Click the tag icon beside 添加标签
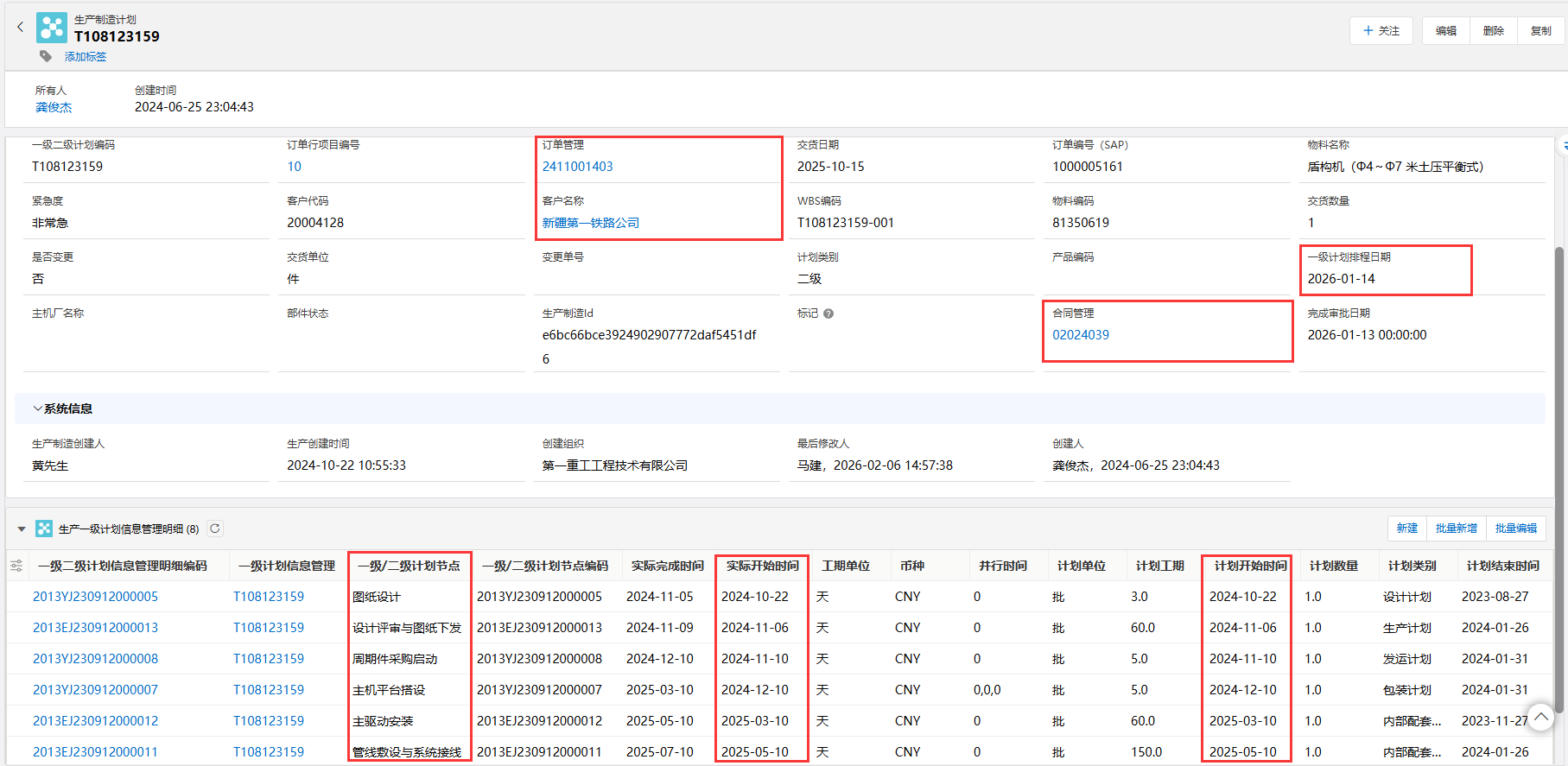Image resolution: width=1568 pixels, height=766 pixels. click(46, 56)
